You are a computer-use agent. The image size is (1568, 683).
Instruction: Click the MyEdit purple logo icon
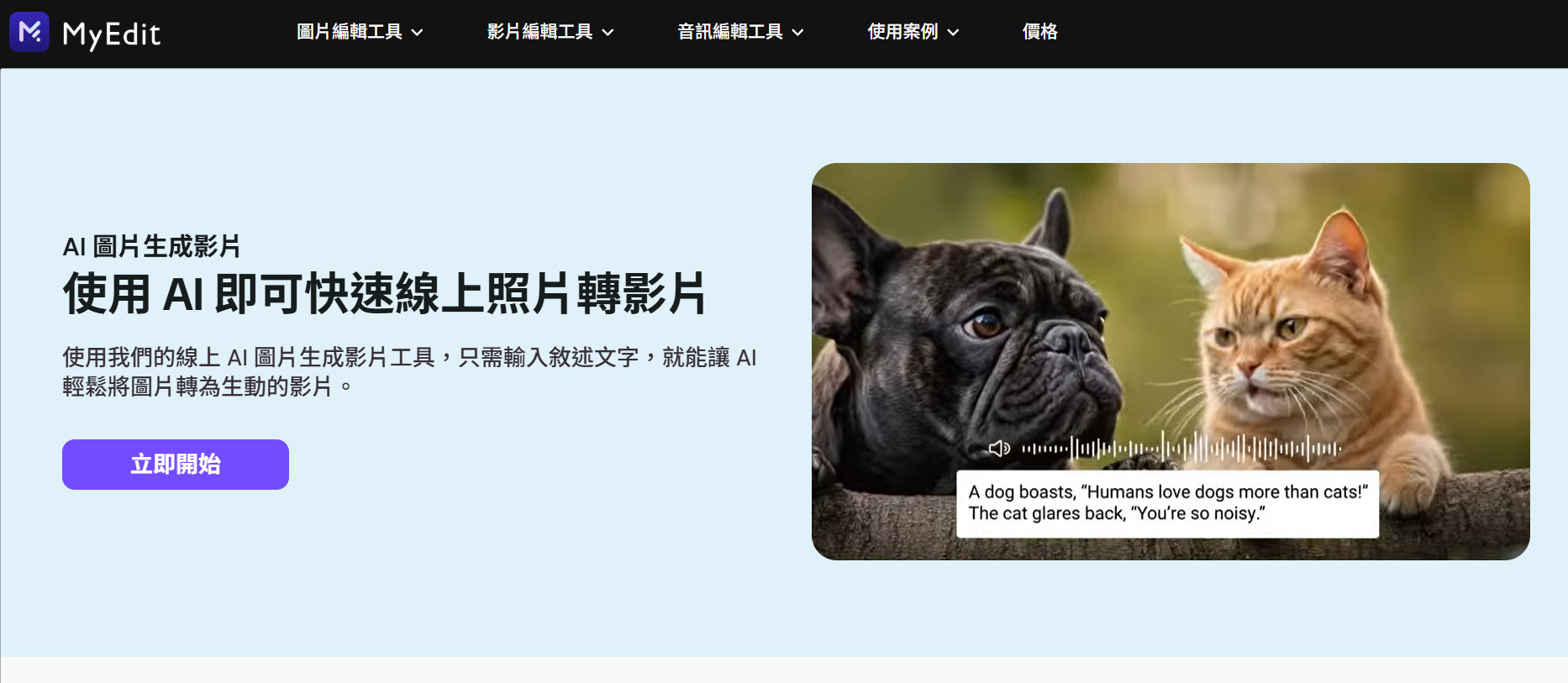pyautogui.click(x=29, y=32)
